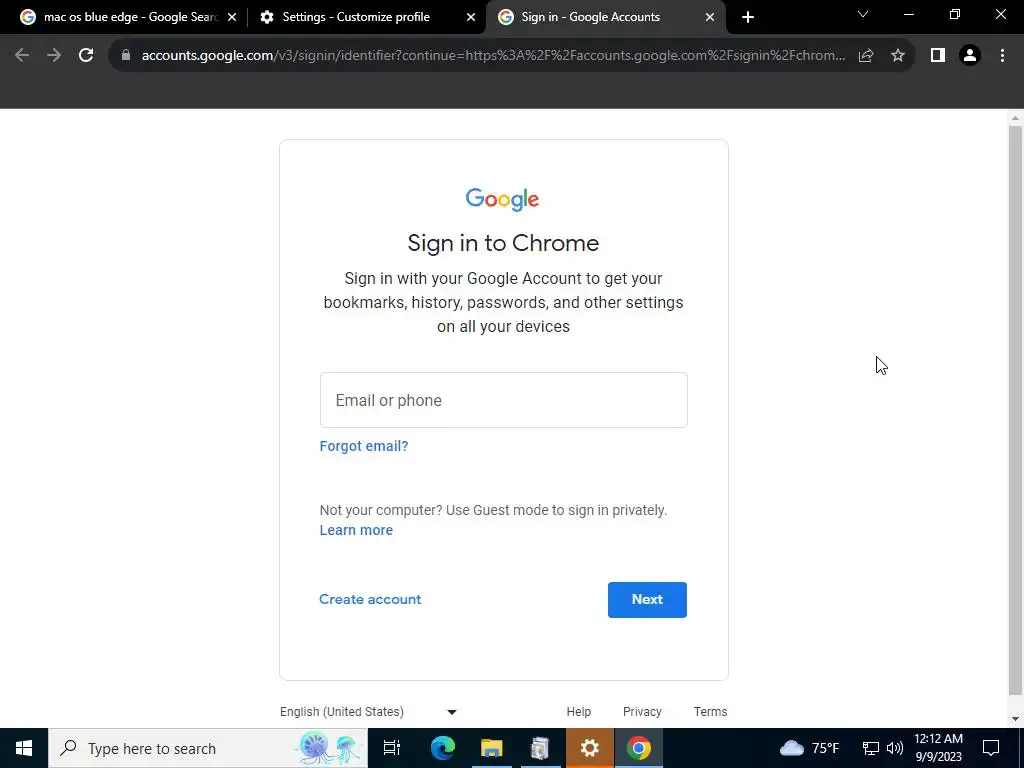Focus the Email or phone field

(x=504, y=400)
